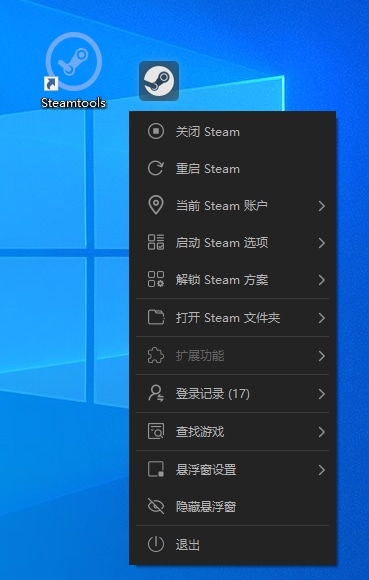Screen dimensions: 369x580
Task: Click the folder icon for 打开 Steam 文件夹
Action: (x=156, y=317)
